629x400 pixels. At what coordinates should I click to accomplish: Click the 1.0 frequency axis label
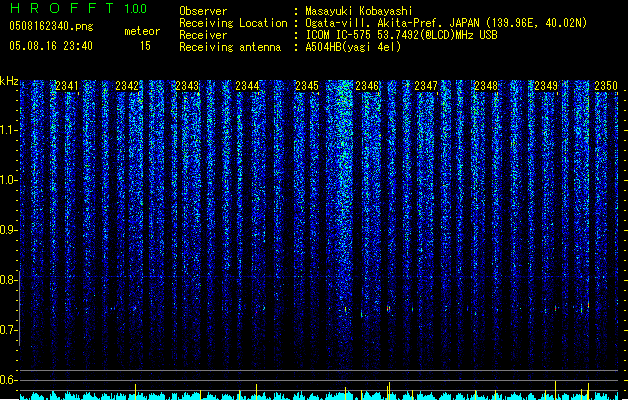coord(8,180)
